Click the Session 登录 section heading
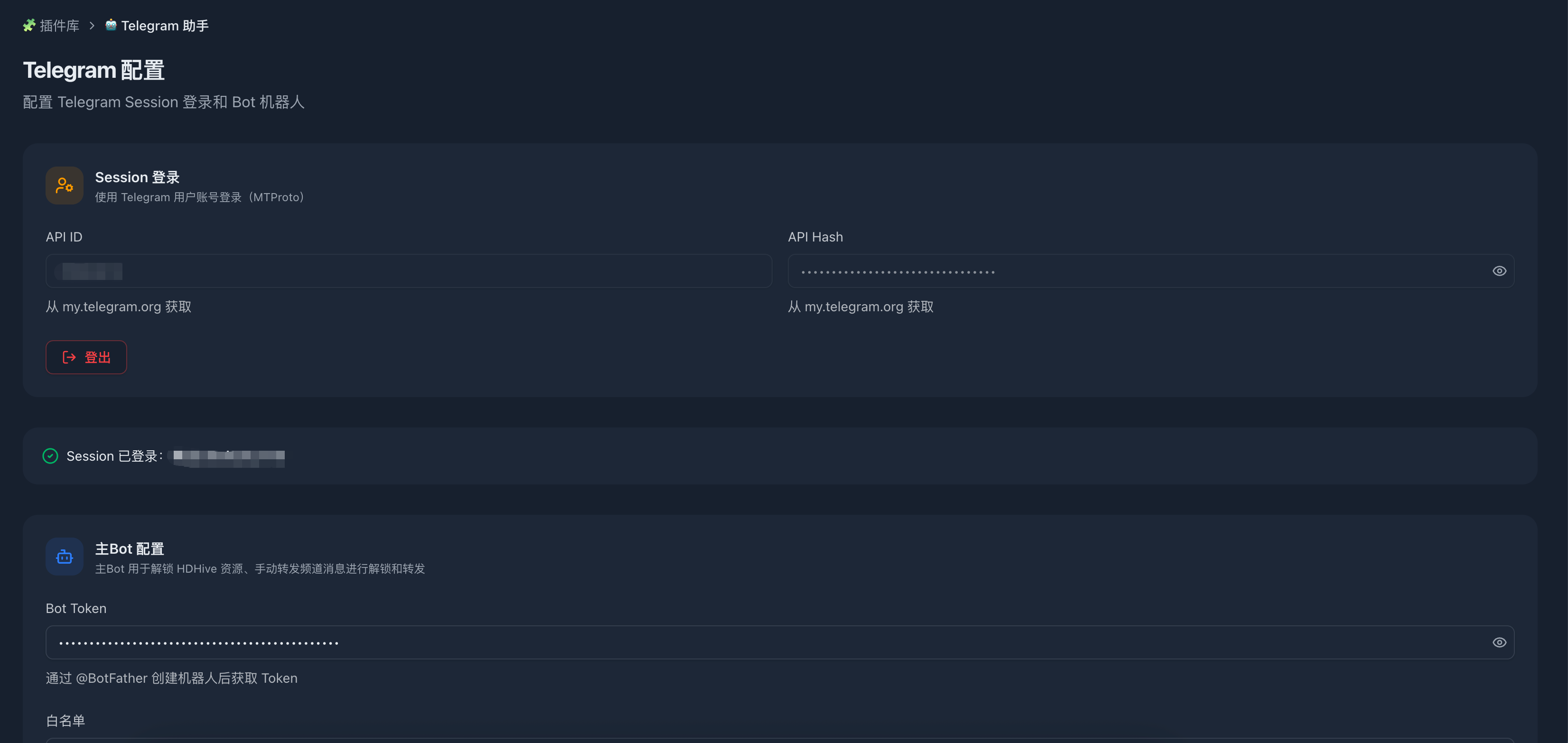Image resolution: width=1568 pixels, height=743 pixels. [x=137, y=178]
